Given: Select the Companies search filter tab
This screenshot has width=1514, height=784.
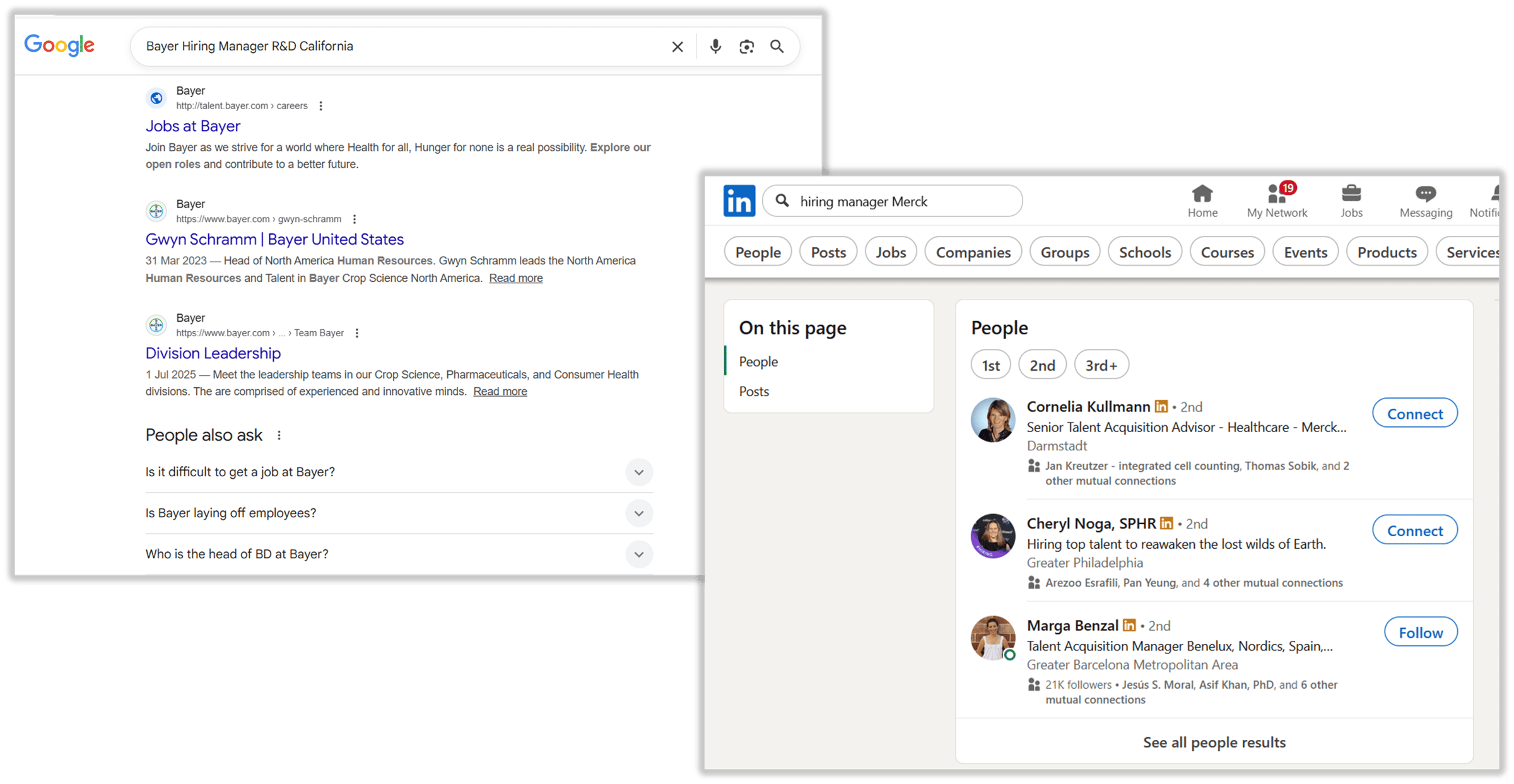Looking at the screenshot, I should (x=973, y=252).
